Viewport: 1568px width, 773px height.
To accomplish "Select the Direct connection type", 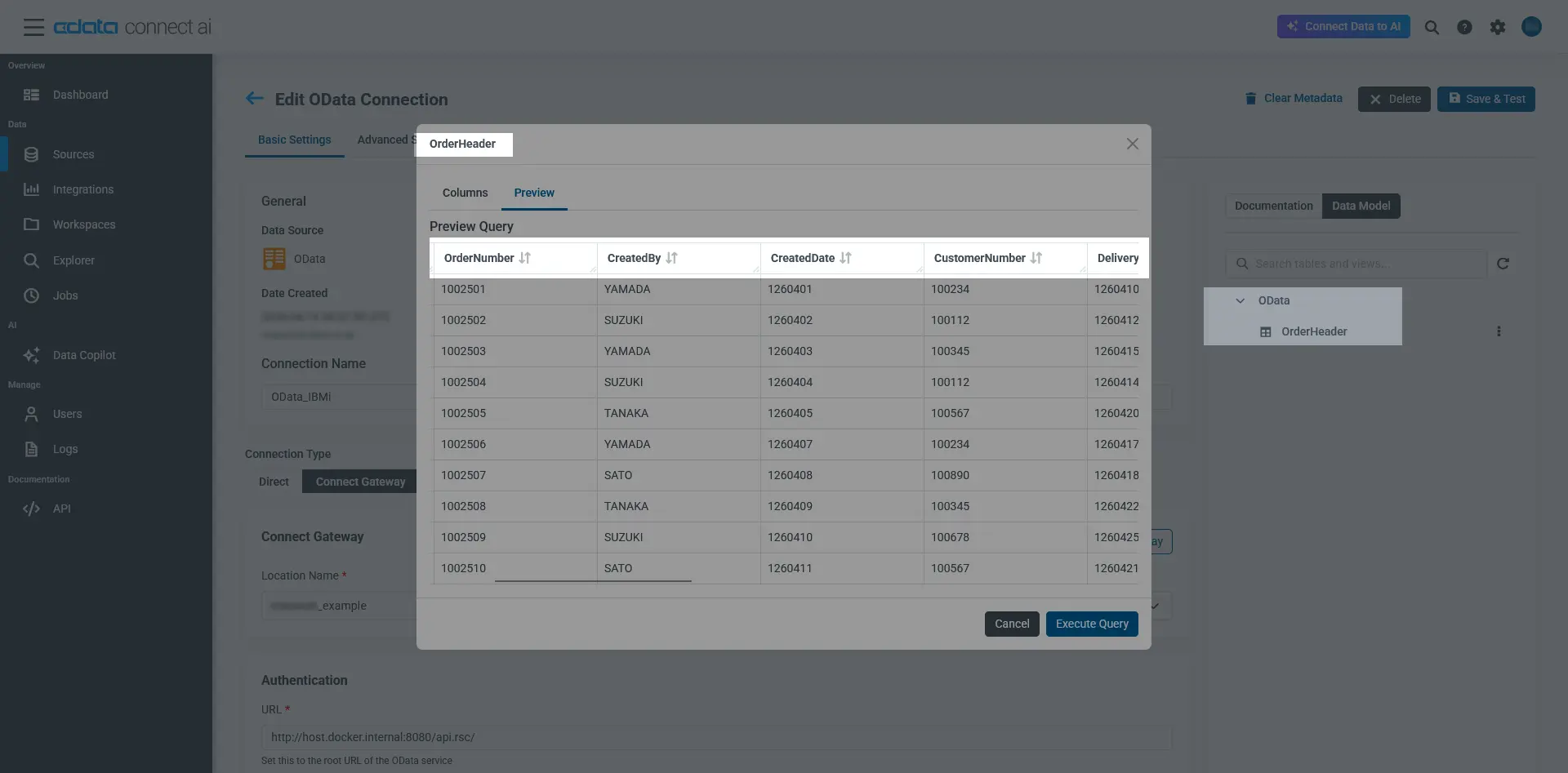I will tap(273, 482).
